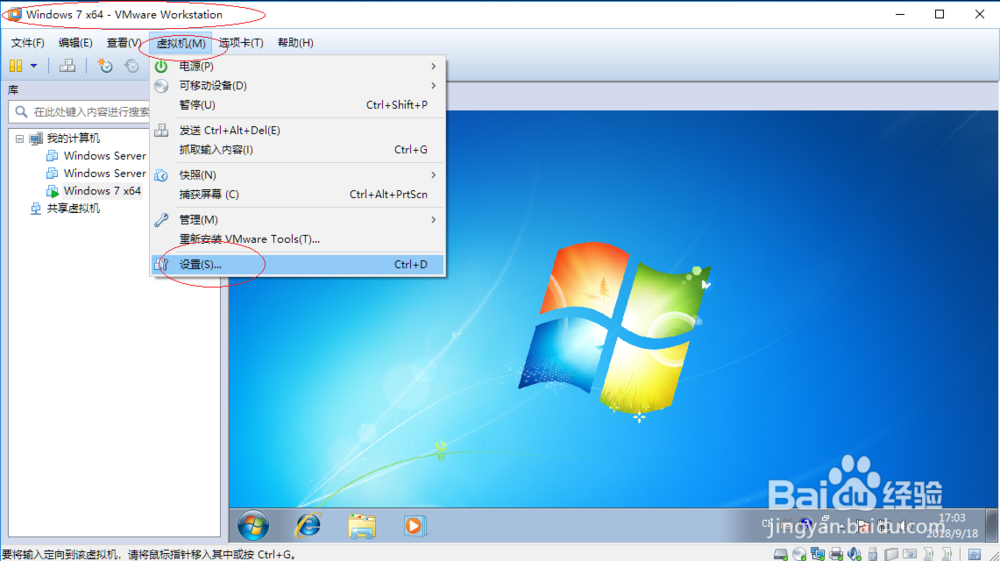Click the network adapter status bar icon
The height and width of the screenshot is (561, 1000).
point(818,554)
